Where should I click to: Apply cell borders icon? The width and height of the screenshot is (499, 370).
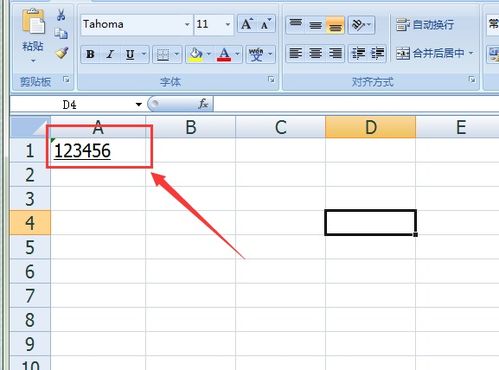[x=163, y=55]
